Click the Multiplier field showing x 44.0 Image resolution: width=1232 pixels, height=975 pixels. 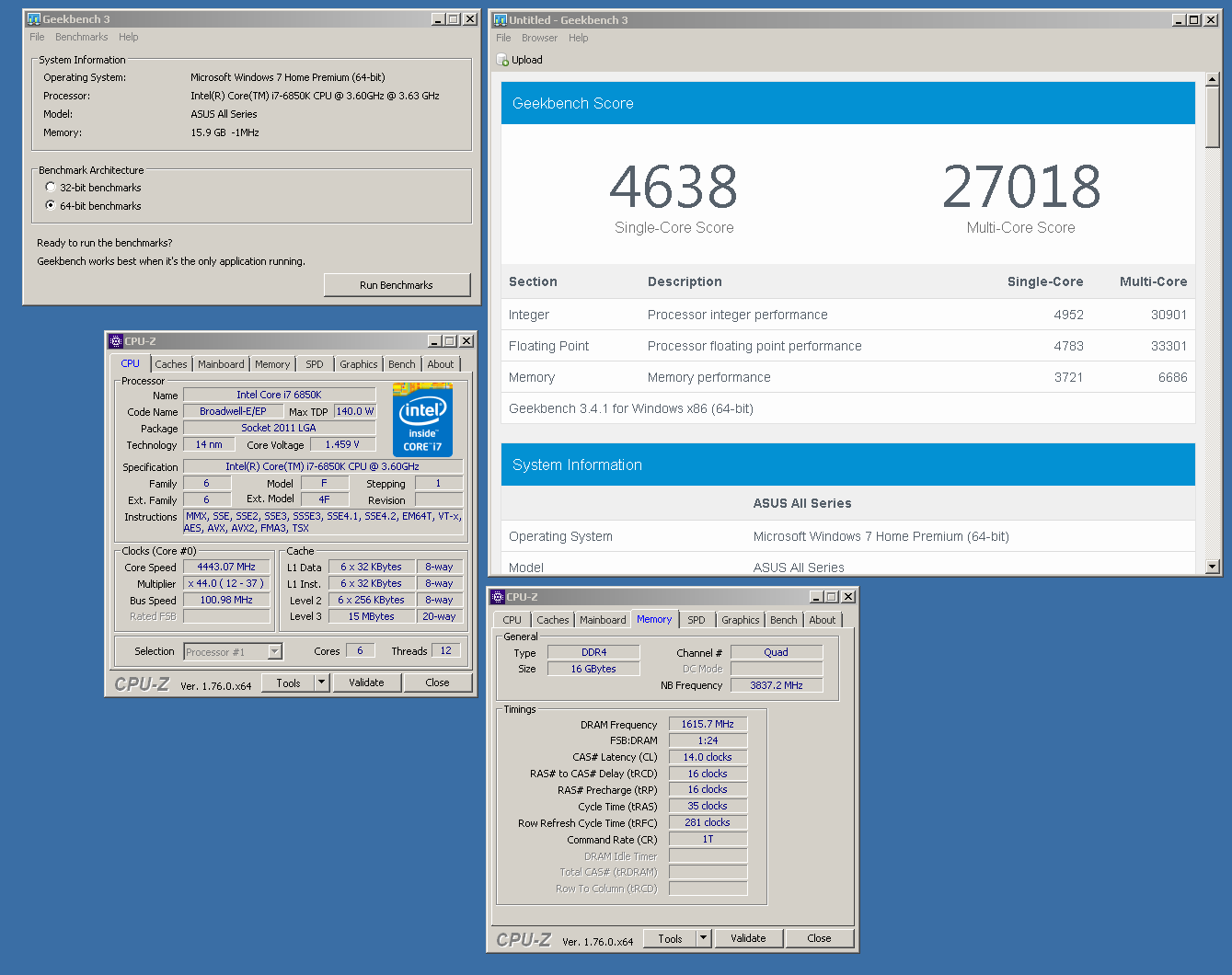(x=226, y=583)
